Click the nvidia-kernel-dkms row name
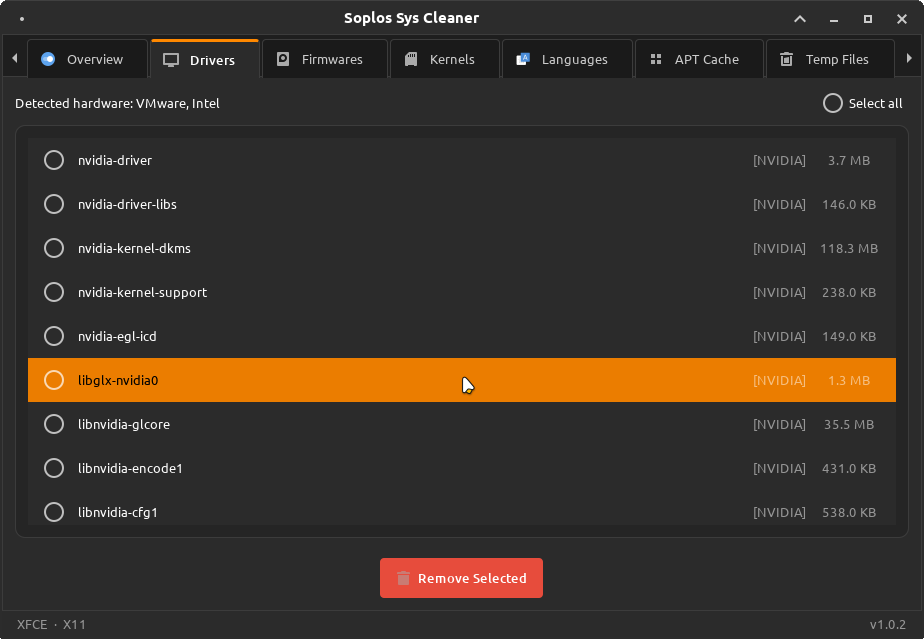Screen dimensions: 924x639 (134, 248)
